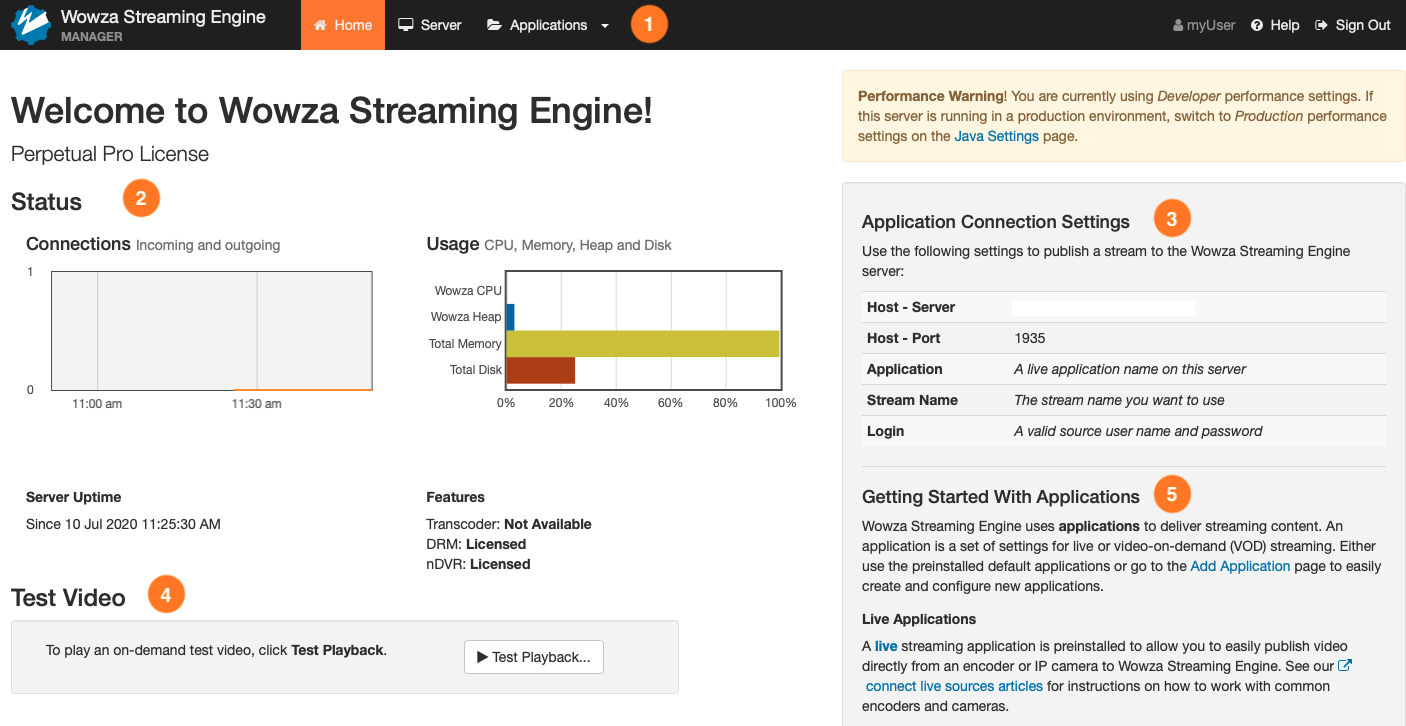The height and width of the screenshot is (726, 1406).
Task: Click the Wowza Streaming Engine brand title
Action: click(163, 17)
